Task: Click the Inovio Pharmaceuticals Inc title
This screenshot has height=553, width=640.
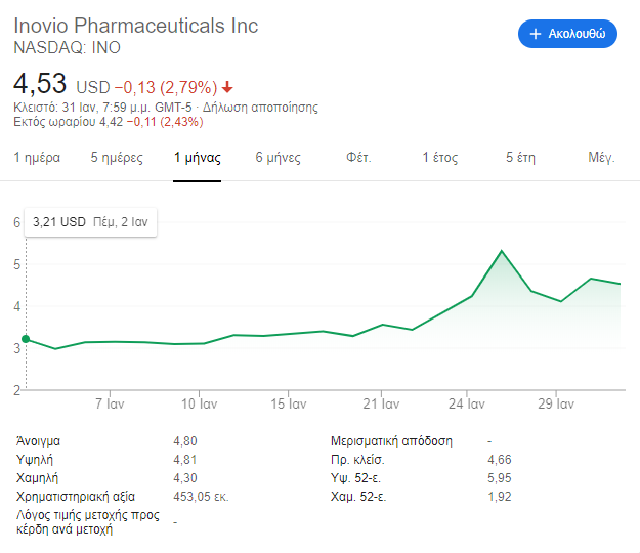Action: 136,26
